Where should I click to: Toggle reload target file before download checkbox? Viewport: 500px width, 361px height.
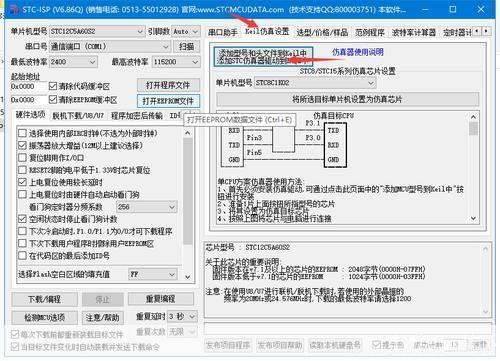click(x=15, y=334)
